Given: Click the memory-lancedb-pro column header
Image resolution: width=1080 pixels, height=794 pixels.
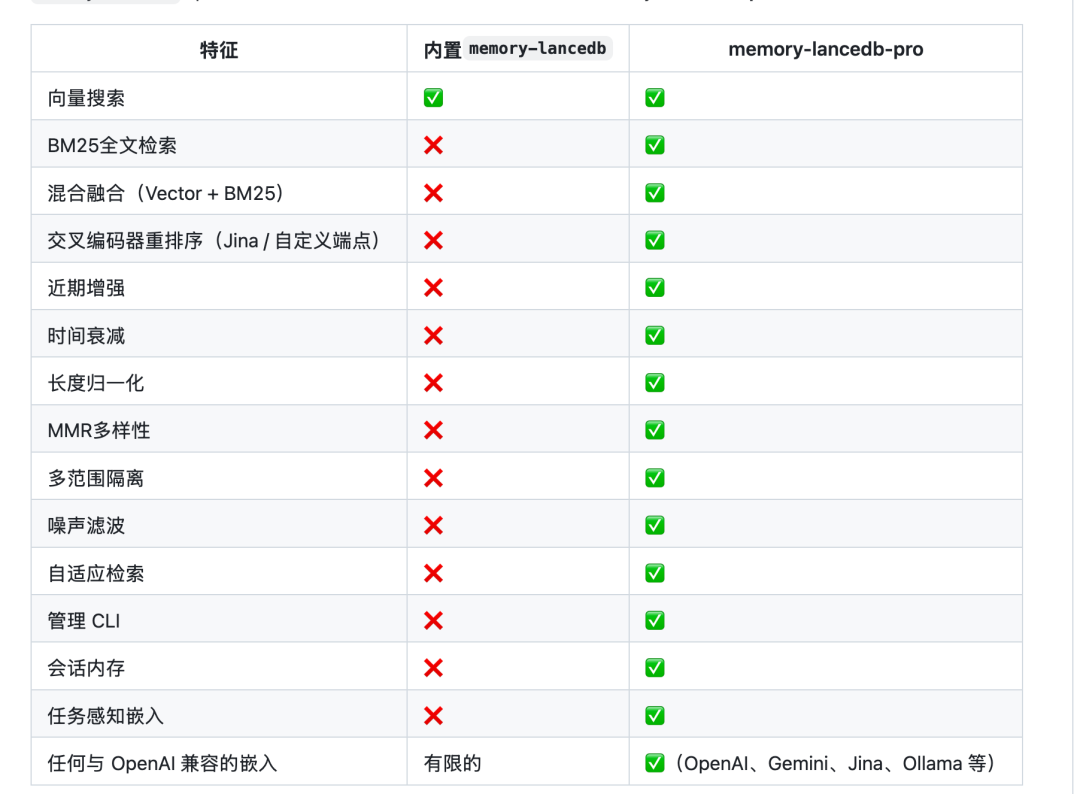Looking at the screenshot, I should (x=825, y=49).
